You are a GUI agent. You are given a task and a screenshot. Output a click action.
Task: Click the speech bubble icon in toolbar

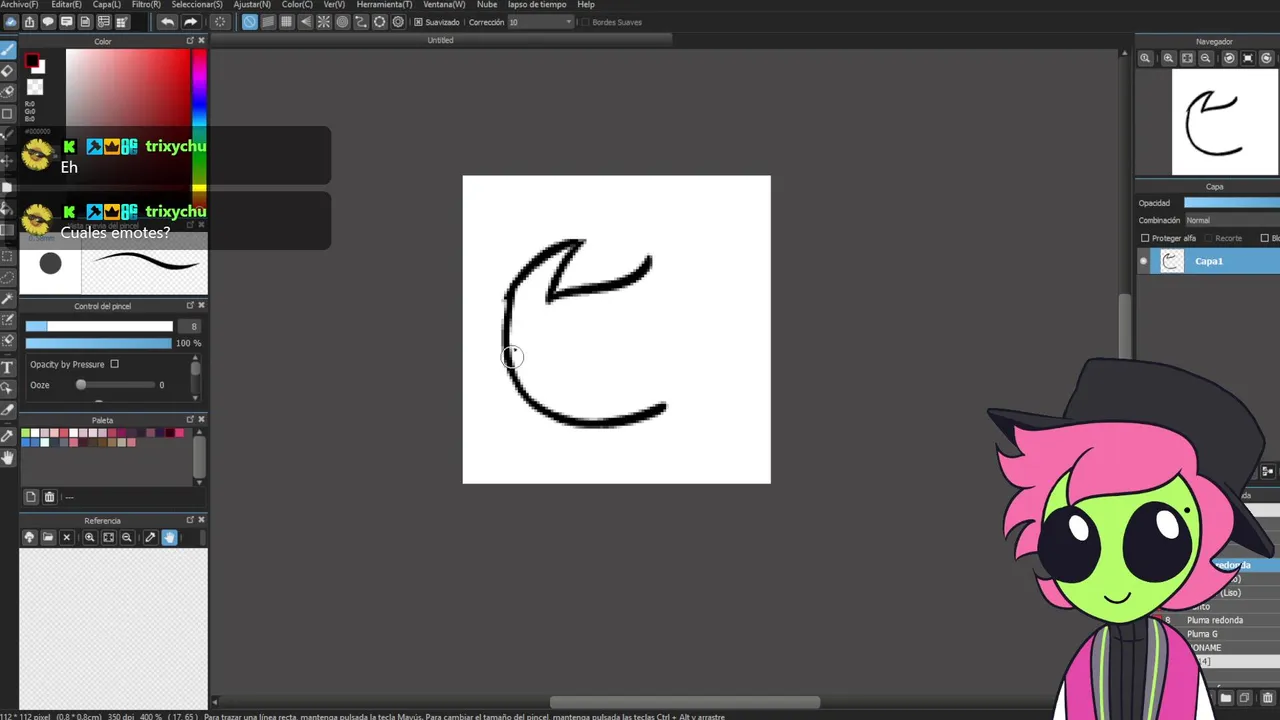click(48, 22)
